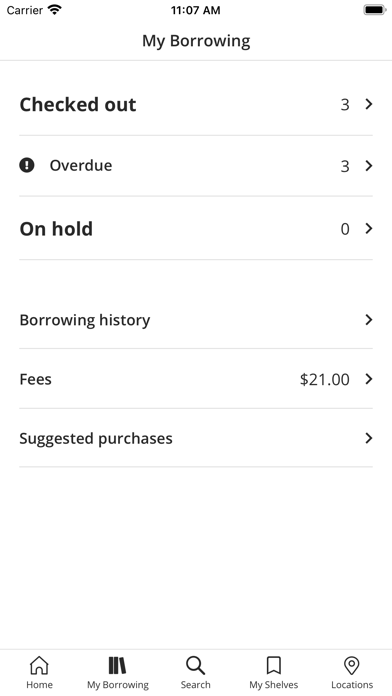Open Search via magnifying glass icon
The image size is (392, 696).
tap(195, 665)
